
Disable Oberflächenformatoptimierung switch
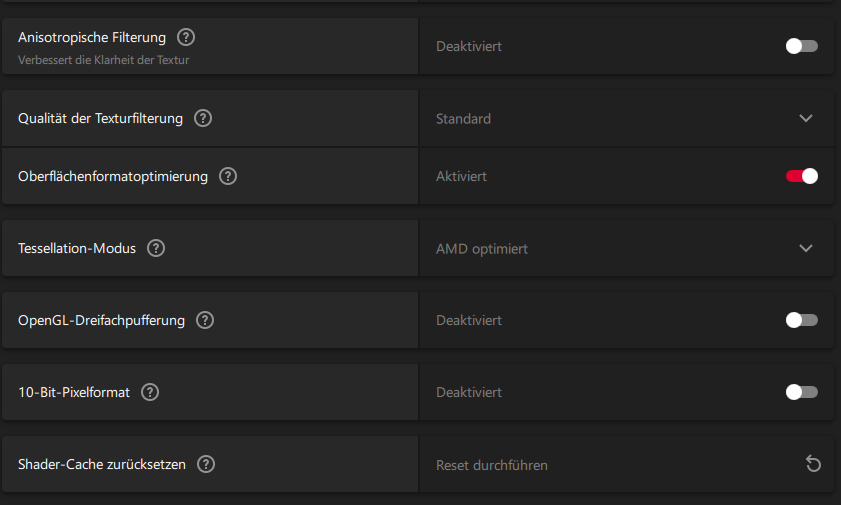click(801, 176)
